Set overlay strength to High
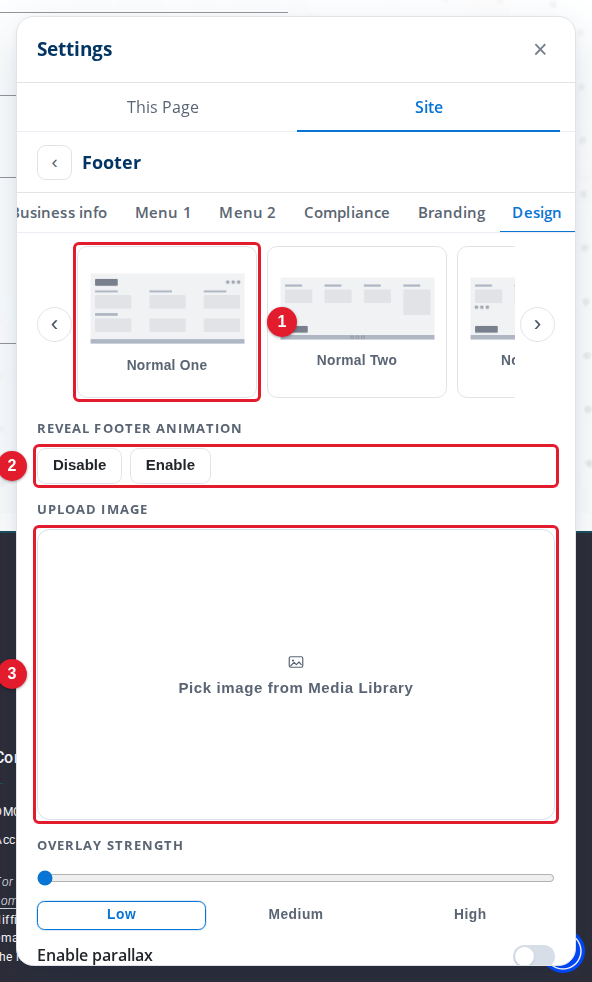This screenshot has width=592, height=982. 470,915
